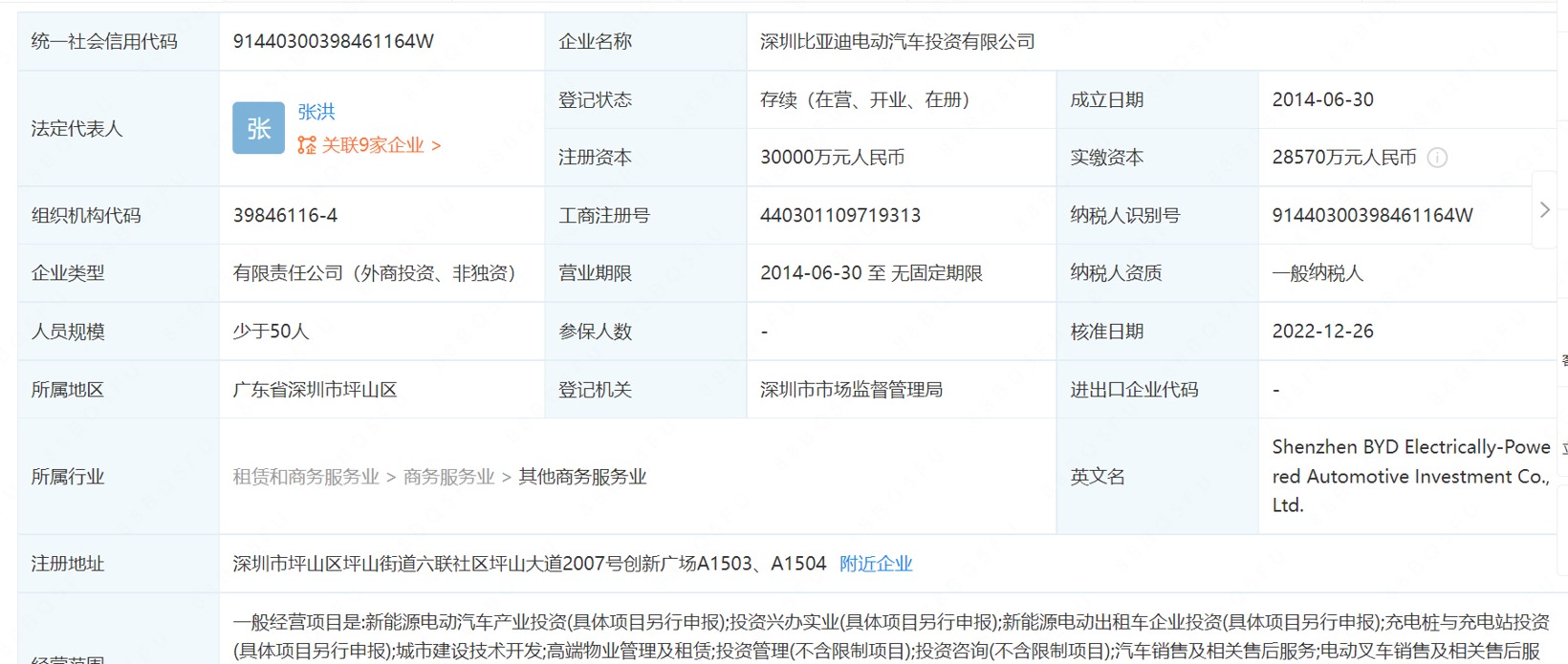This screenshot has width=1568, height=664.
Task: Select 其他商务服务业 industry breadcrumb
Action: click(x=582, y=477)
